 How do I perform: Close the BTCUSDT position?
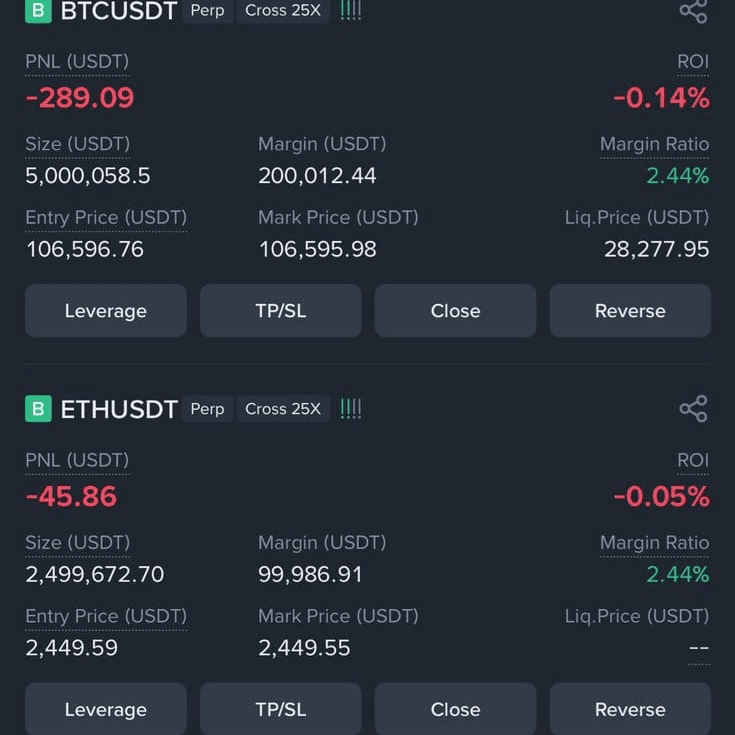point(456,311)
